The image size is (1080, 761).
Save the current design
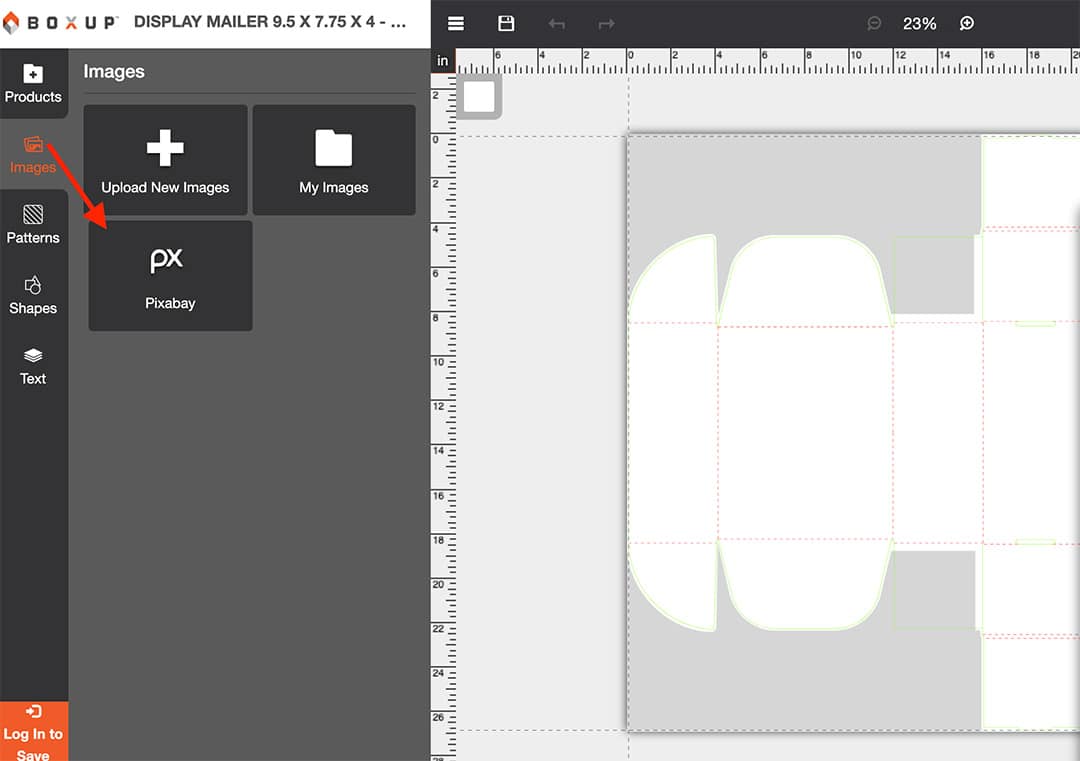coord(506,23)
